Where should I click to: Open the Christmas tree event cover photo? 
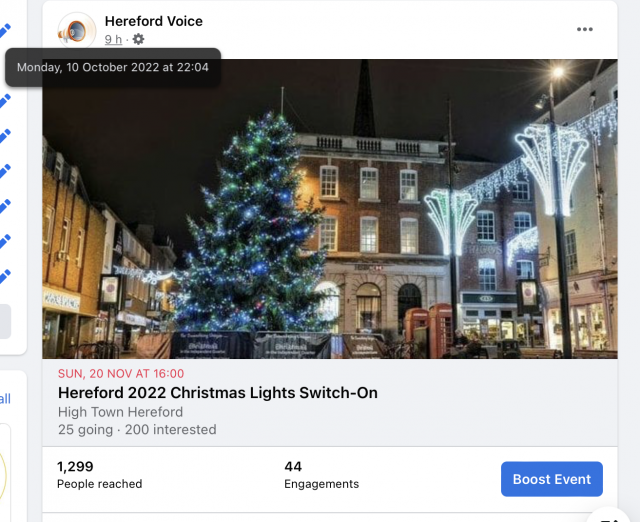click(x=329, y=208)
